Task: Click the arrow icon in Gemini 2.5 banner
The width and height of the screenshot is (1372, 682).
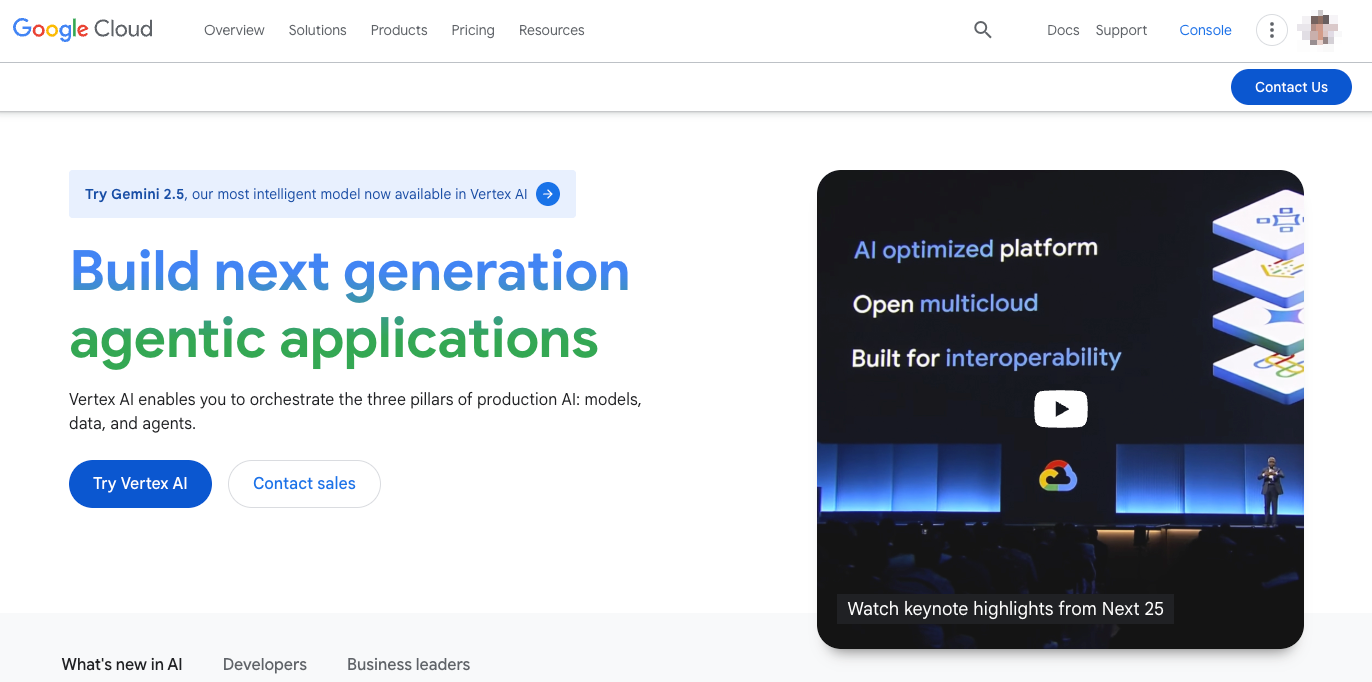Action: point(548,194)
